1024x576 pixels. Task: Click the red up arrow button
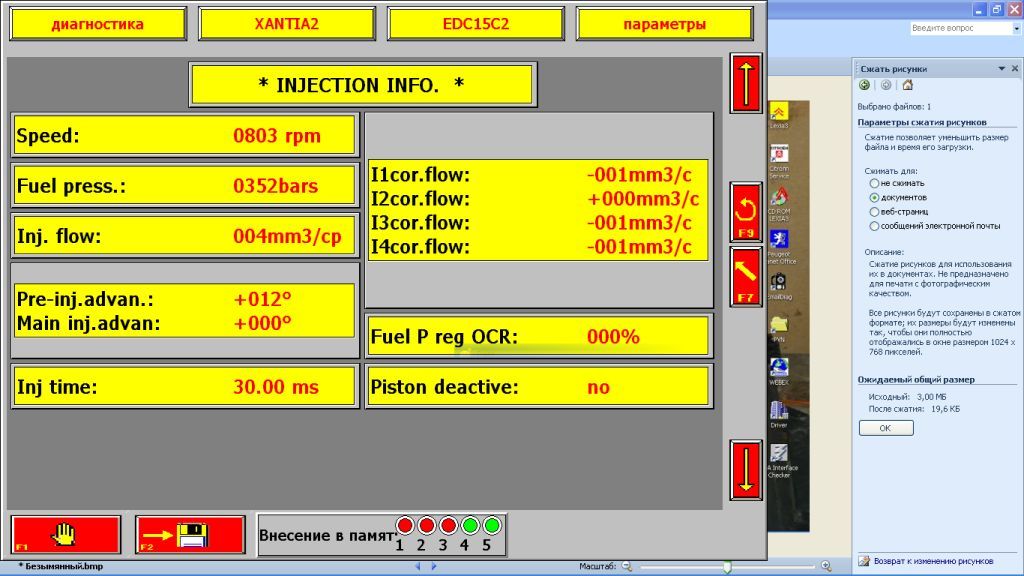point(746,83)
